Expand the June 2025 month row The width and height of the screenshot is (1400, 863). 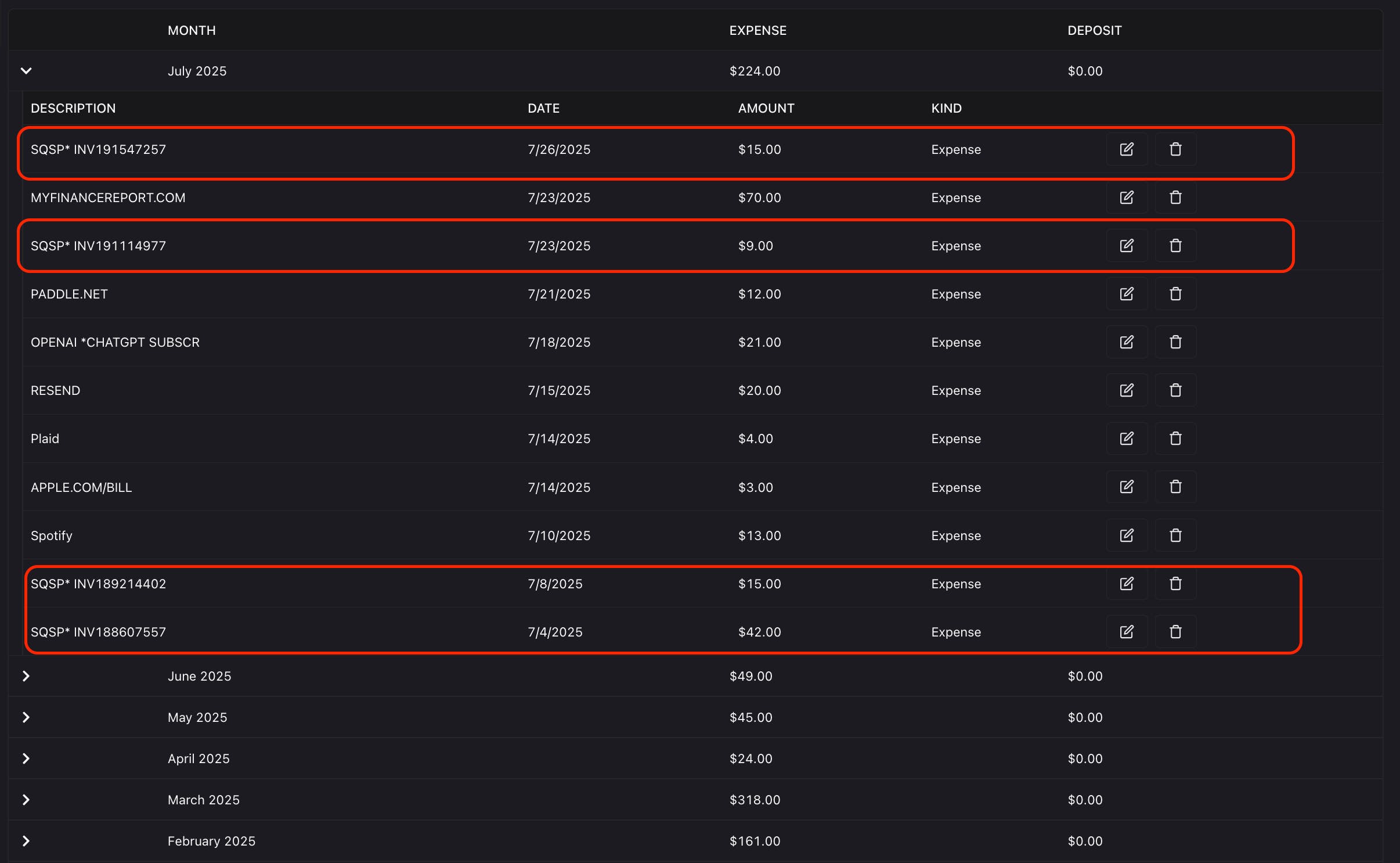[x=26, y=676]
